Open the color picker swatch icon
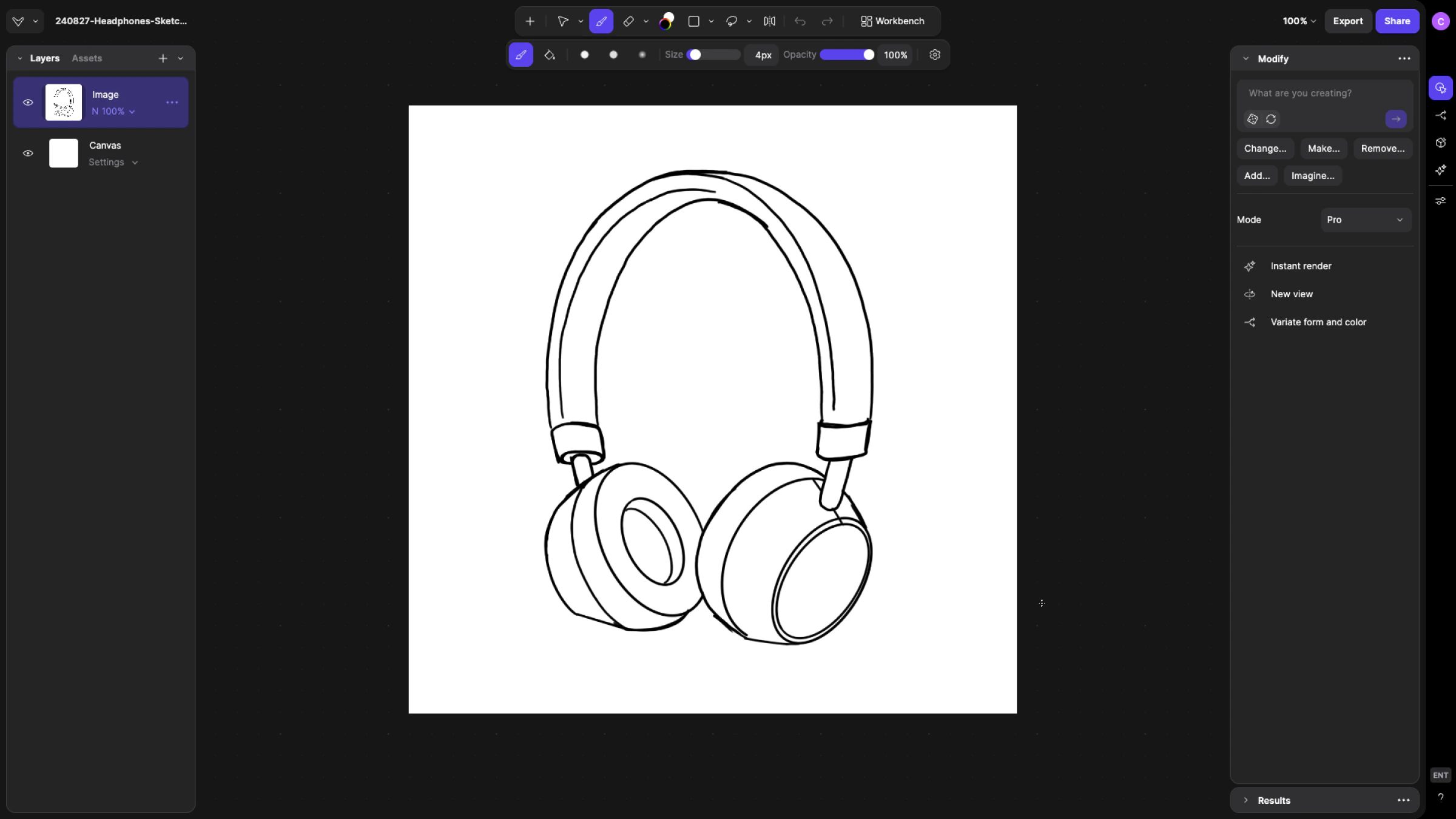The width and height of the screenshot is (1456, 819). point(666,21)
